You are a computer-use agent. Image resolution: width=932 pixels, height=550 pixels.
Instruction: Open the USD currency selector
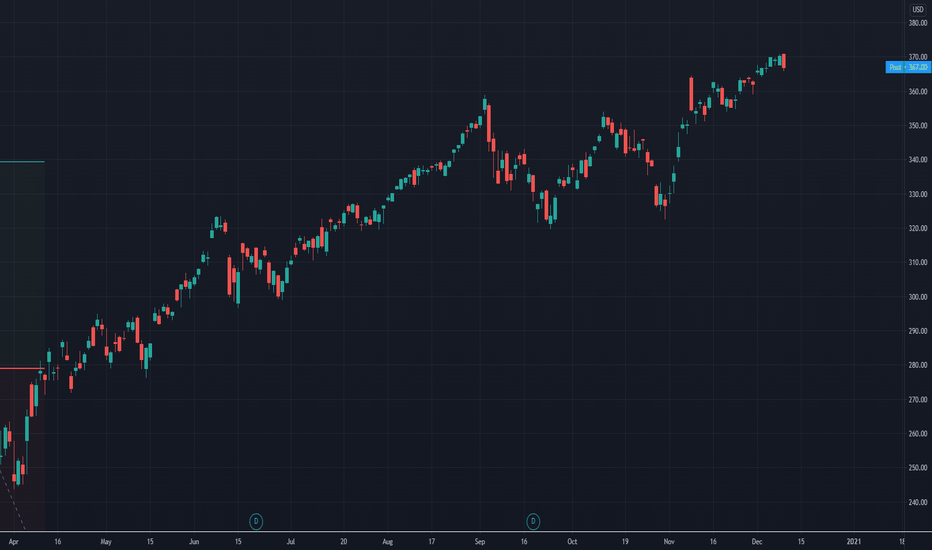click(x=918, y=10)
